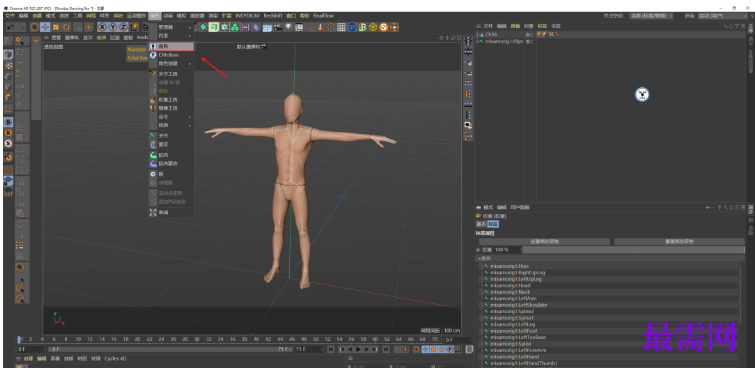Select mixamorig1:Head in joints list
This screenshot has height=368, width=755.
(x=510, y=286)
